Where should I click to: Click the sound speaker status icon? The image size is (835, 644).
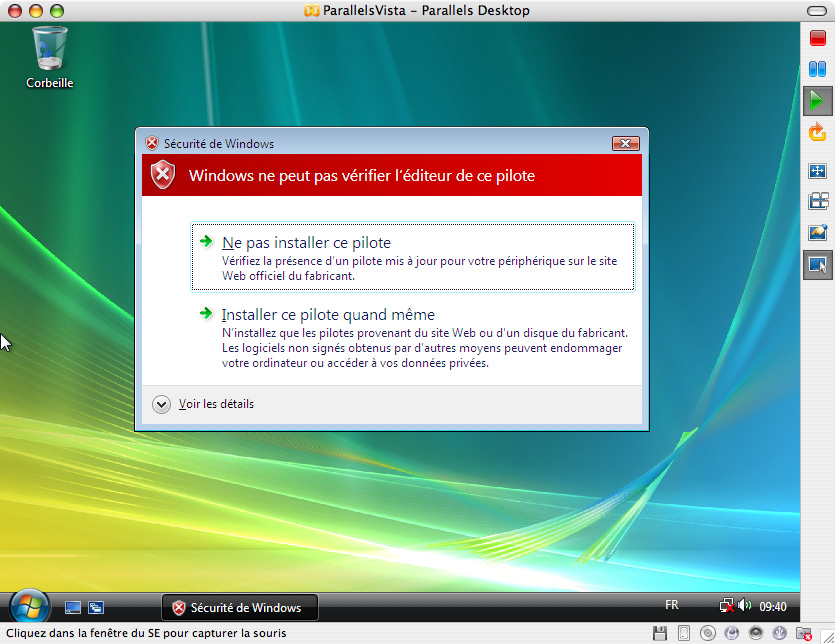pyautogui.click(x=756, y=633)
